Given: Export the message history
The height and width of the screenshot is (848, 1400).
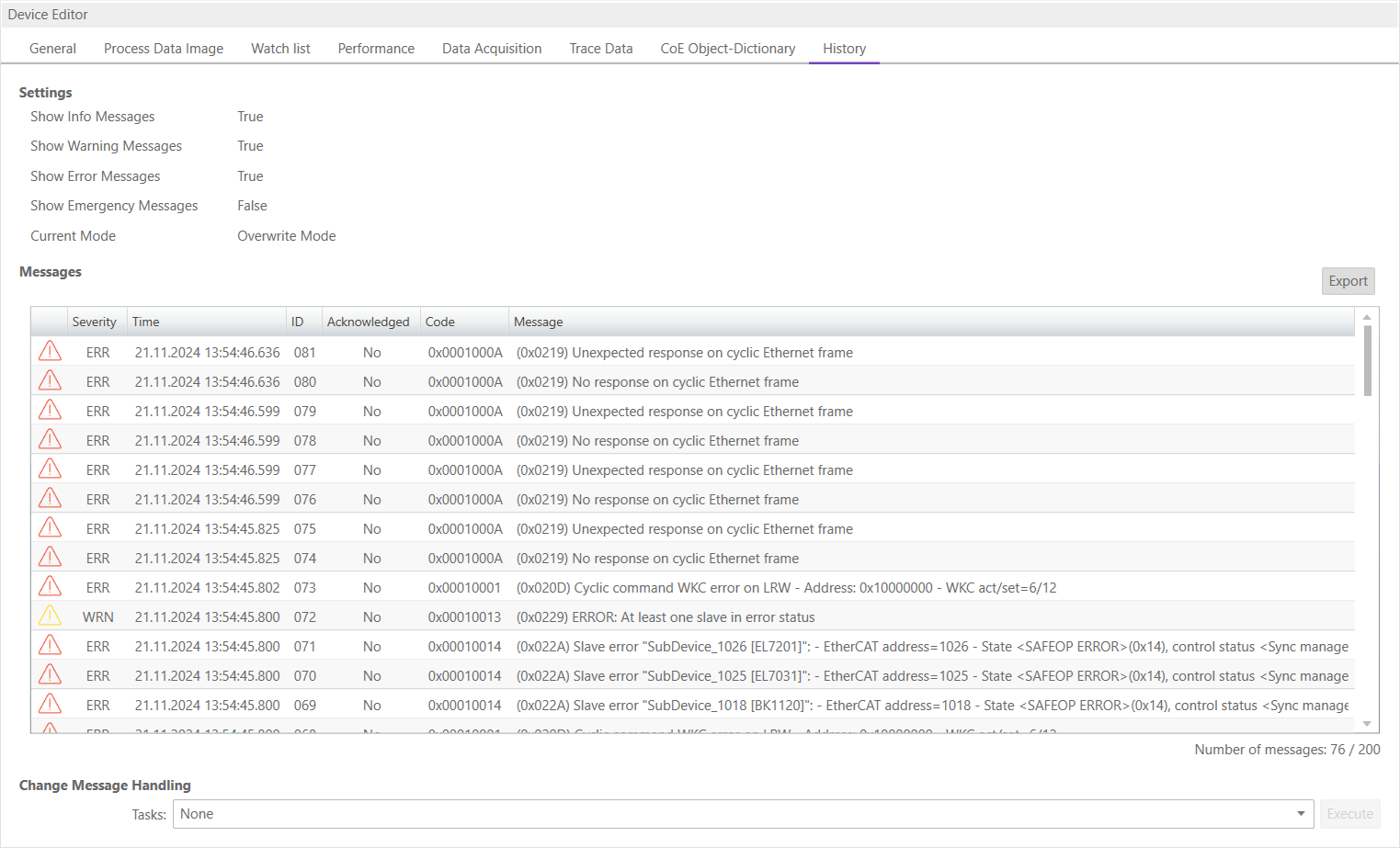Looking at the screenshot, I should (1348, 281).
